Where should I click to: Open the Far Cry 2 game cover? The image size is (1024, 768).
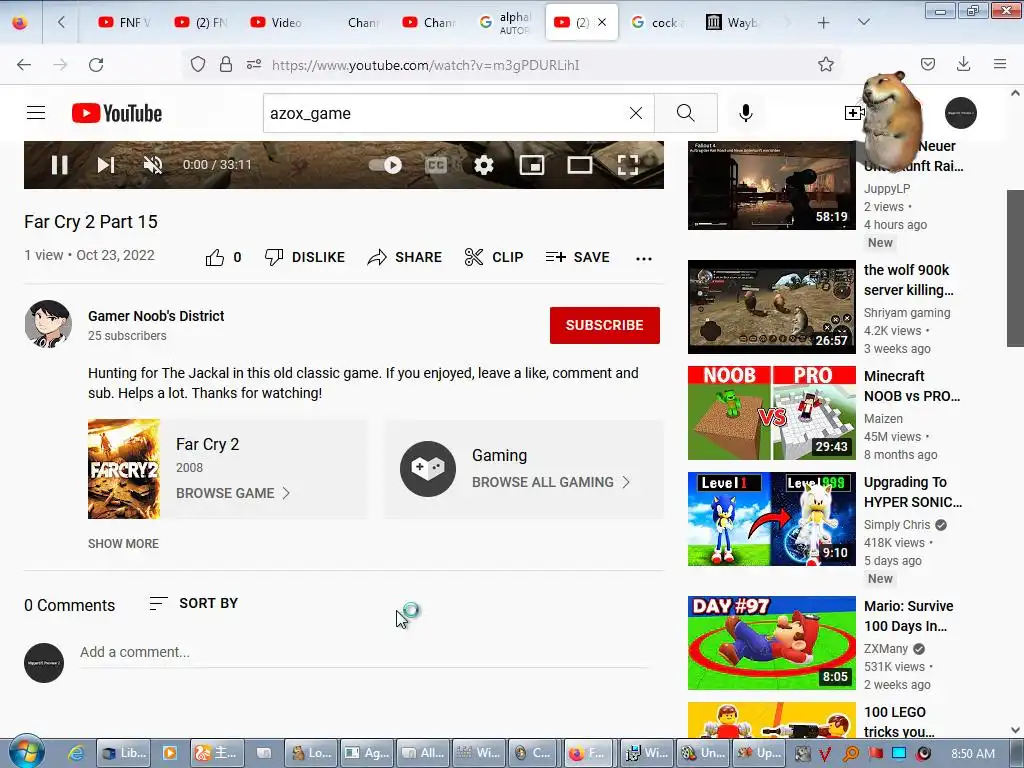pyautogui.click(x=123, y=469)
